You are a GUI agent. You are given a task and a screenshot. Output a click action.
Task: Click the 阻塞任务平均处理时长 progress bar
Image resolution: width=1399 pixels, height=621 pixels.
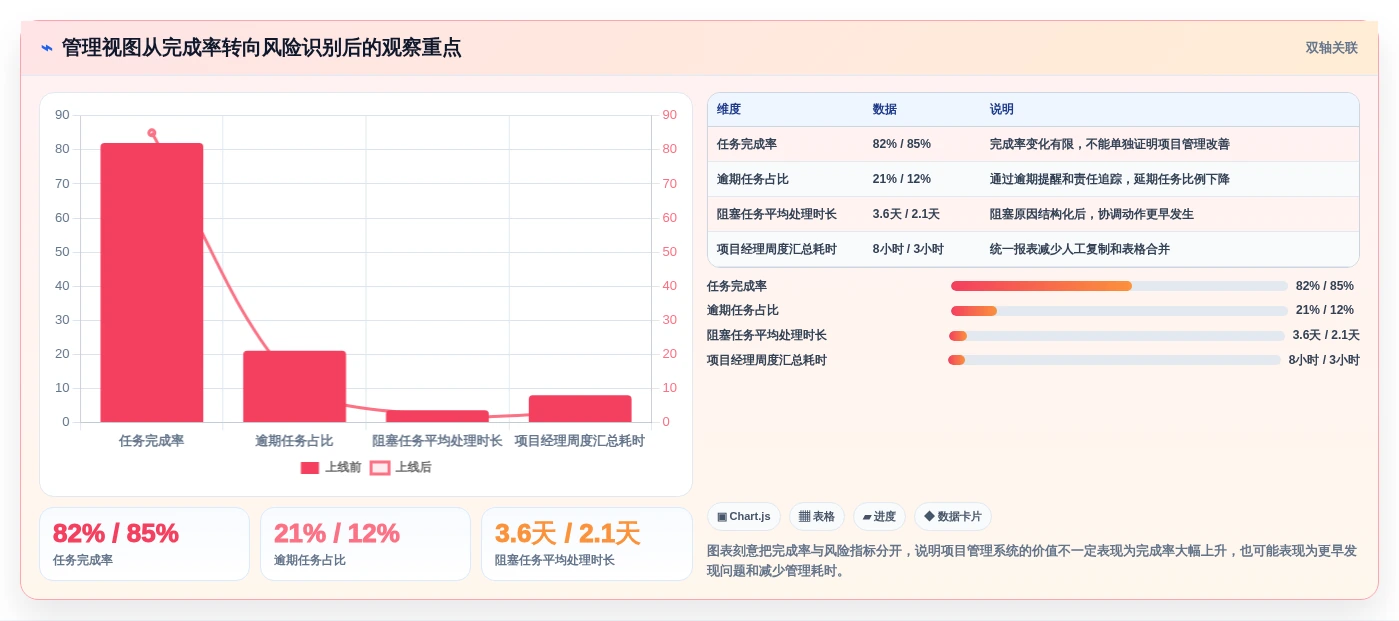1117,336
